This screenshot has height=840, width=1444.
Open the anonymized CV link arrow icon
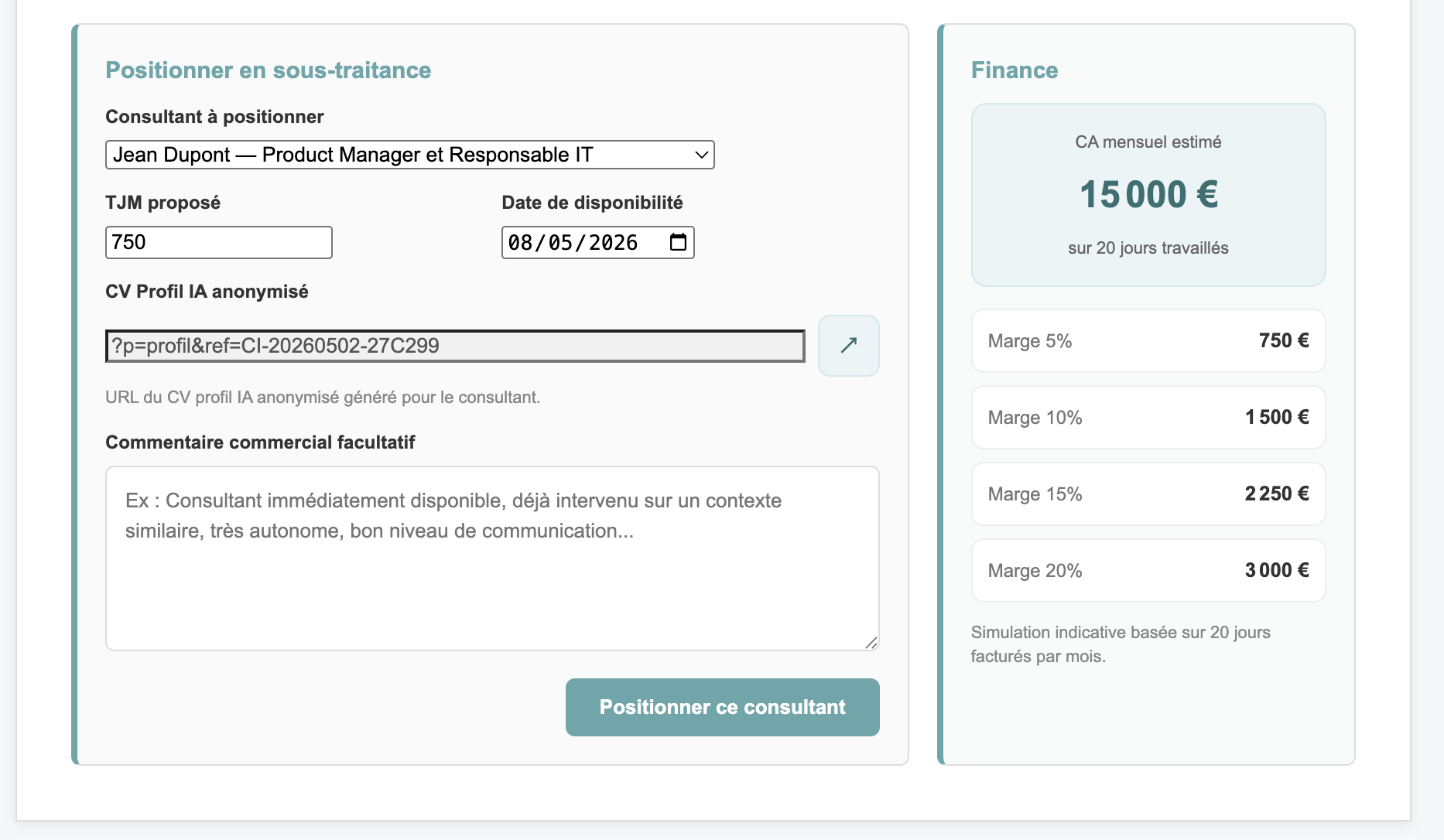click(849, 346)
